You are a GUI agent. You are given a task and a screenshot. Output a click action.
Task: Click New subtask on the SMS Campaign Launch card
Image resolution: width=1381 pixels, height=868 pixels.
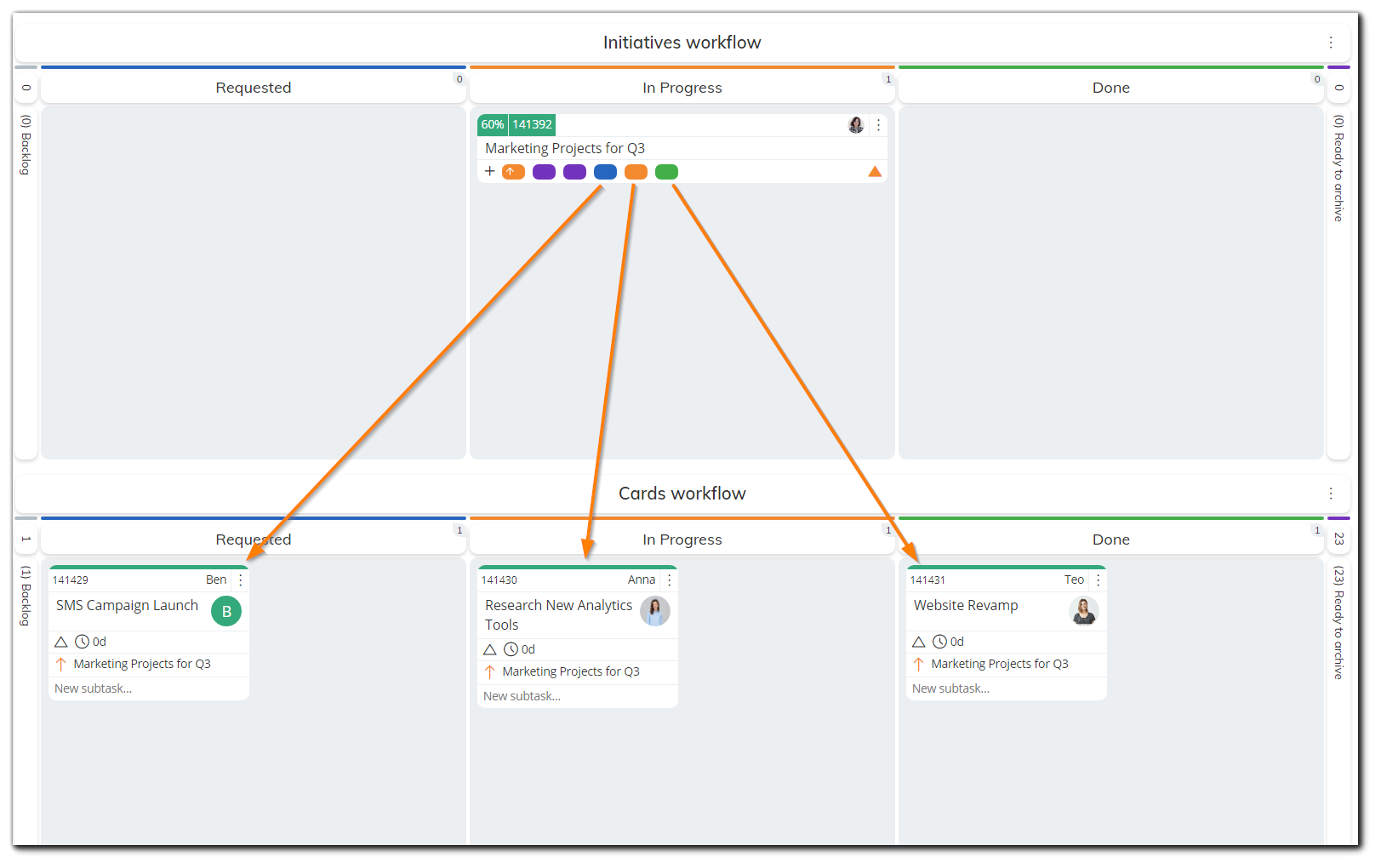pyautogui.click(x=93, y=688)
